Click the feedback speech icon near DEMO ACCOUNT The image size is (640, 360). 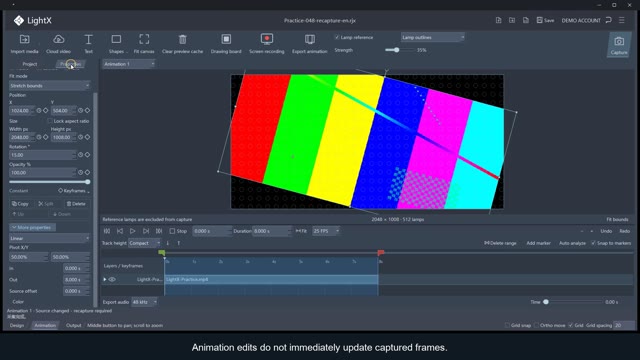pos(609,20)
